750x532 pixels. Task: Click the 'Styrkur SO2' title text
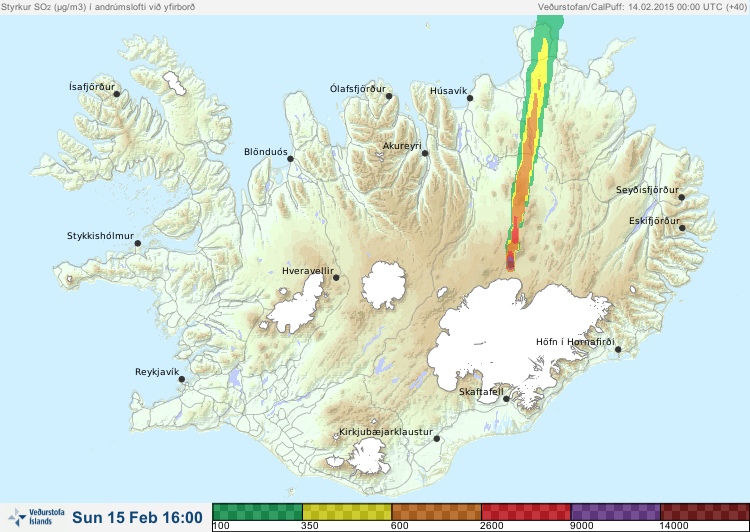coord(98,7)
